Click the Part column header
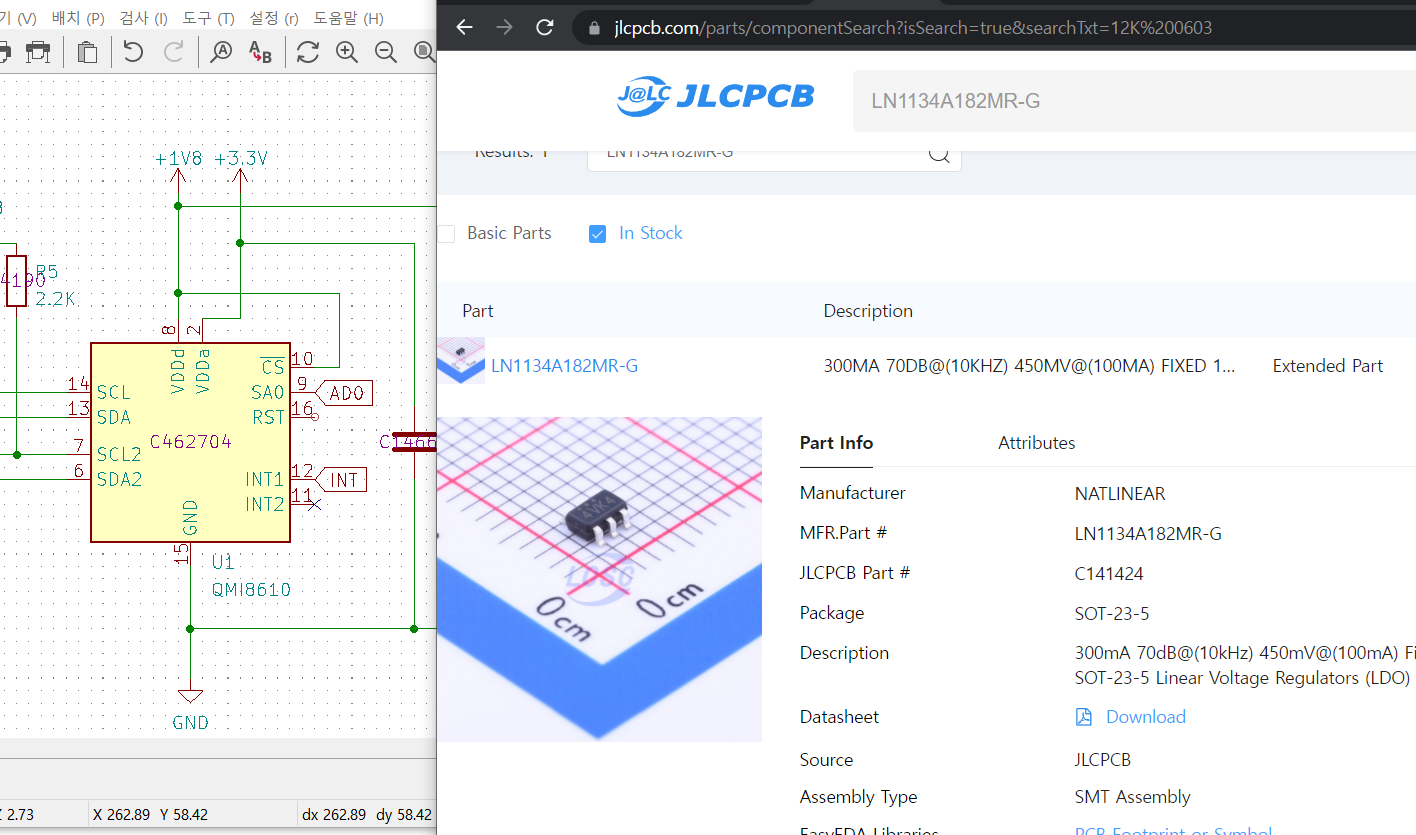The width and height of the screenshot is (1416, 835). point(477,311)
